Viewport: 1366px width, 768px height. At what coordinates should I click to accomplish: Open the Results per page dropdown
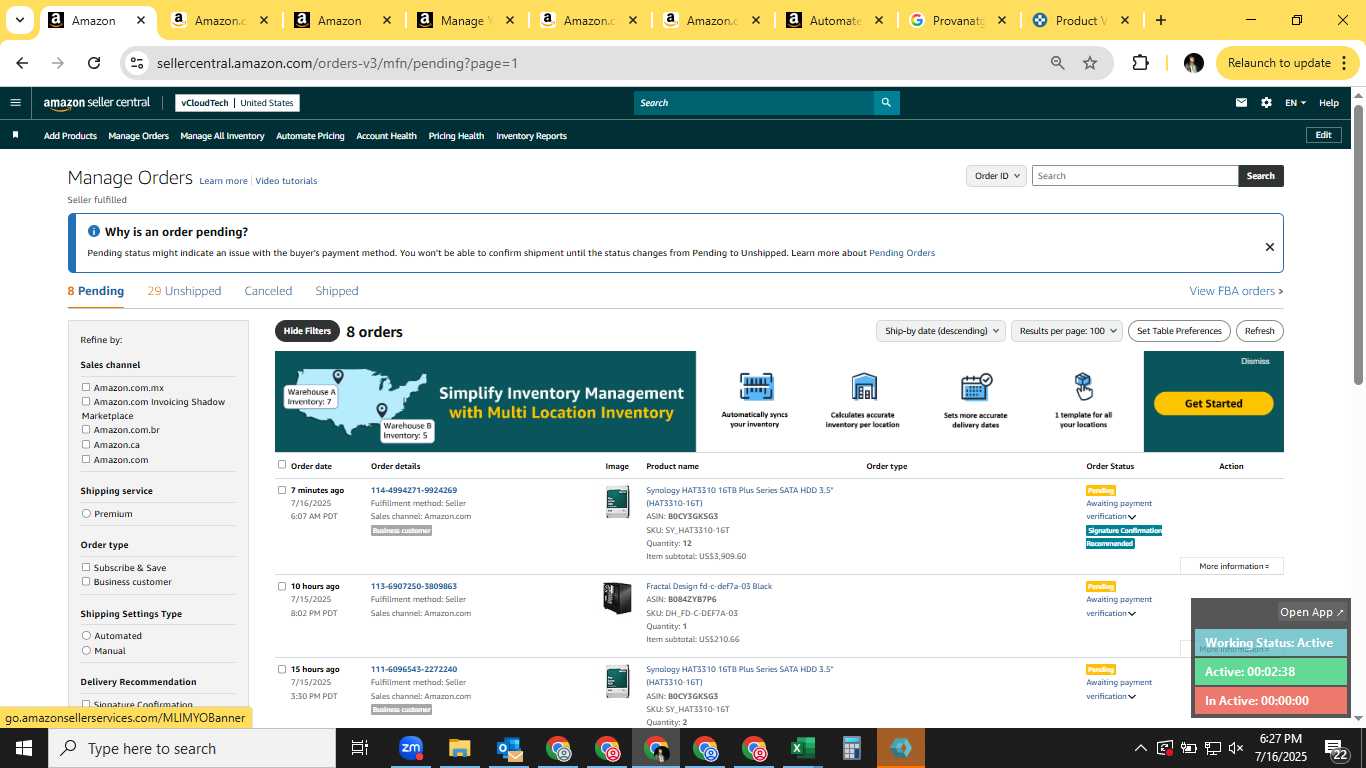(x=1067, y=331)
